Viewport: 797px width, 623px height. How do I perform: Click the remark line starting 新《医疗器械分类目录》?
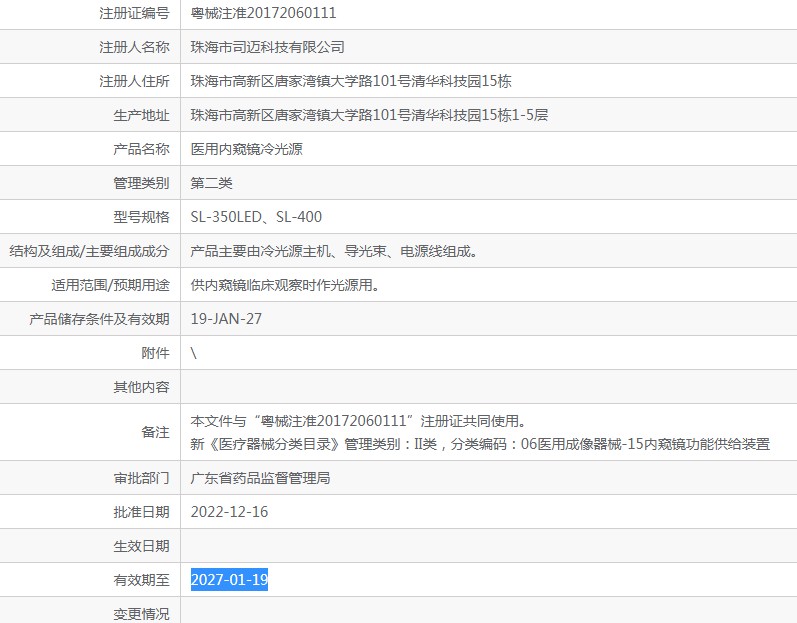pyautogui.click(x=480, y=444)
